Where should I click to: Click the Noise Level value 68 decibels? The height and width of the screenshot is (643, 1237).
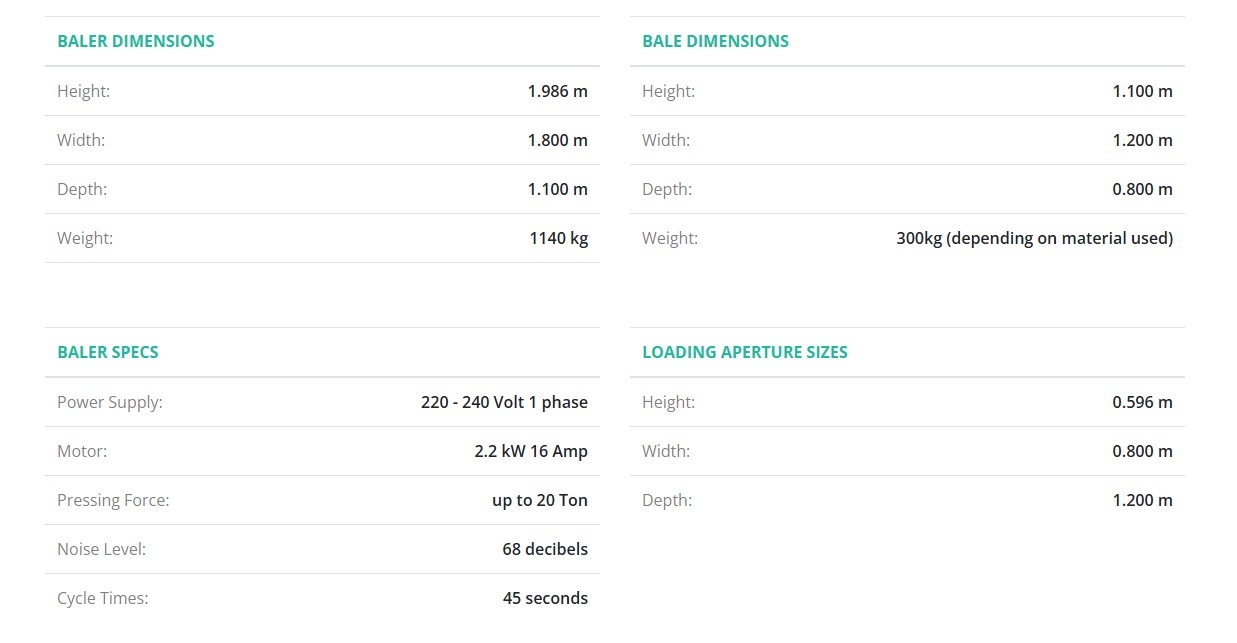pyautogui.click(x=545, y=549)
